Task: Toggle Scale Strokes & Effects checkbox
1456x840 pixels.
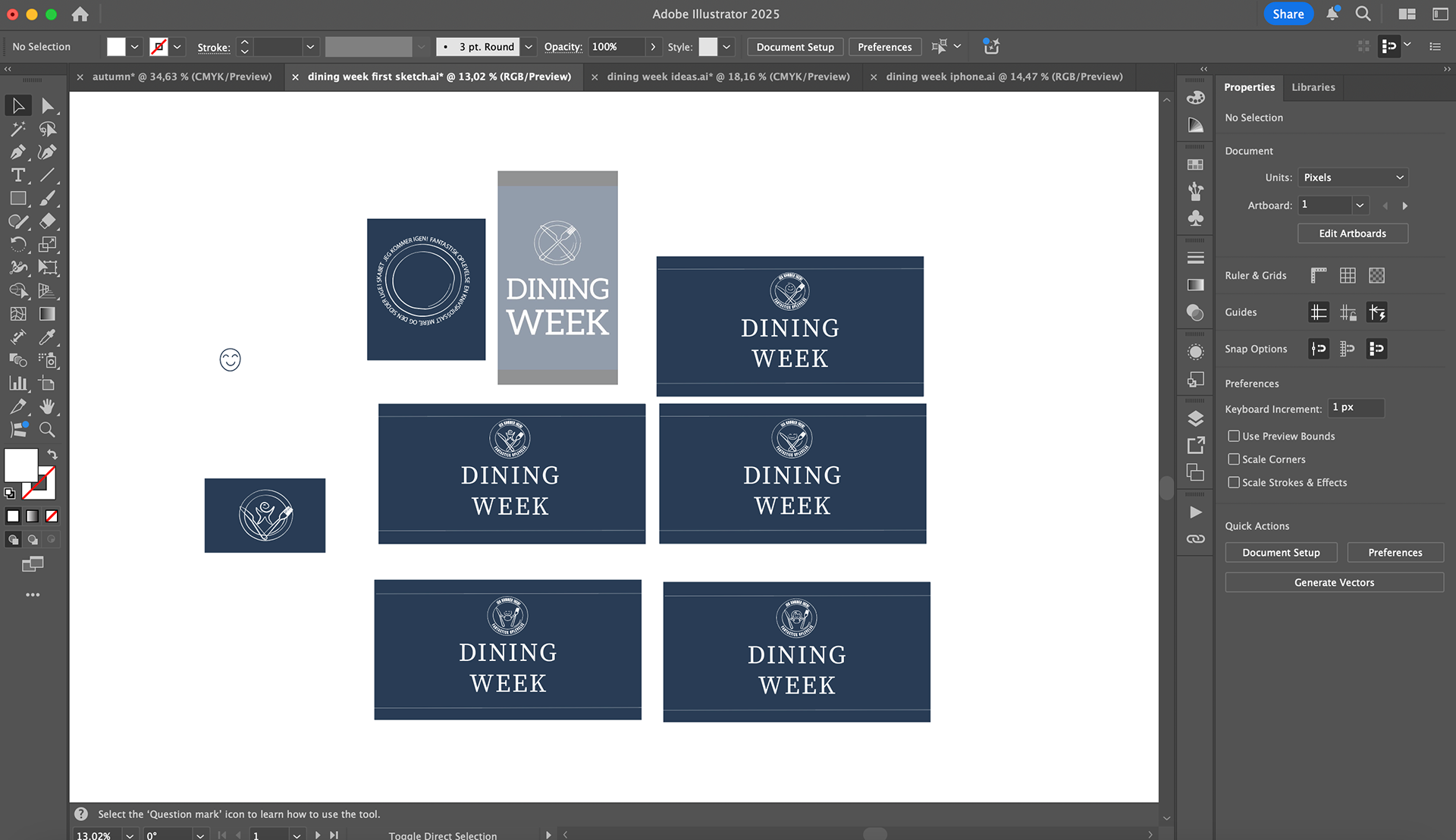Action: tap(1234, 482)
